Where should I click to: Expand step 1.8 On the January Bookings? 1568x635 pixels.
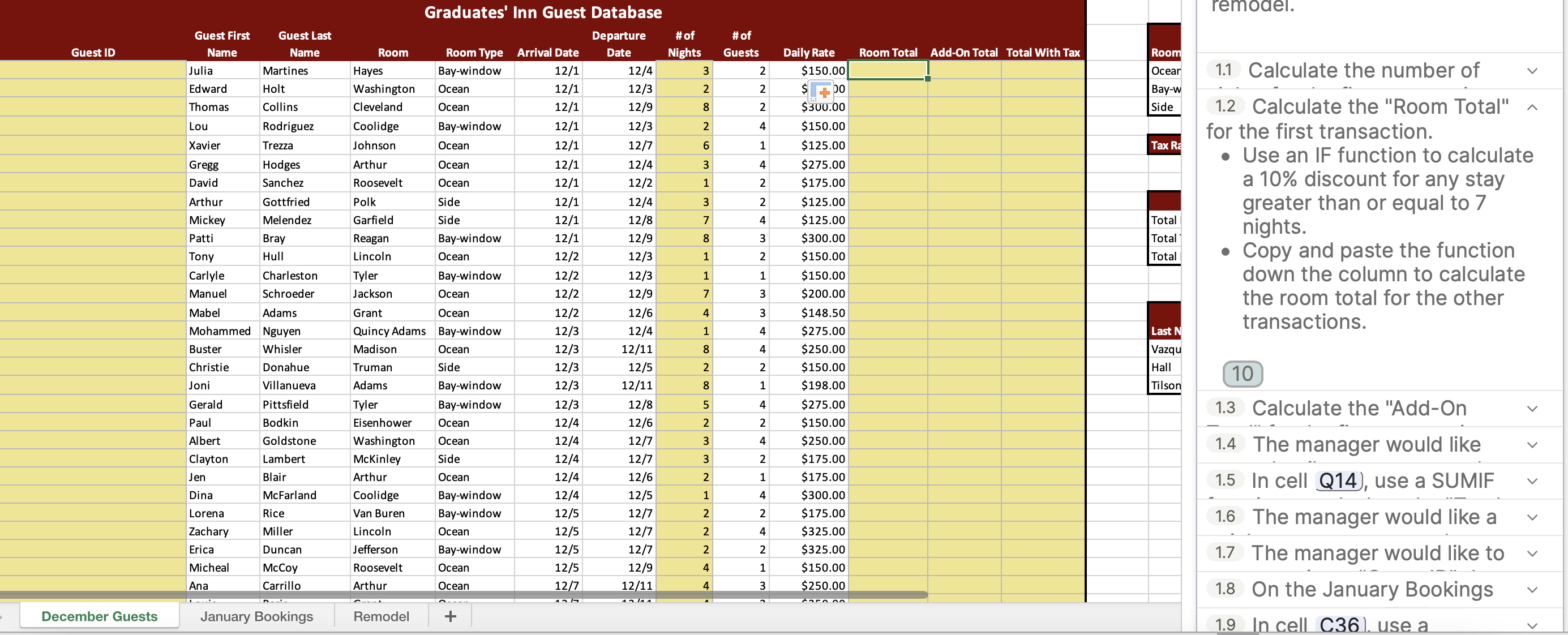pyautogui.click(x=1532, y=590)
